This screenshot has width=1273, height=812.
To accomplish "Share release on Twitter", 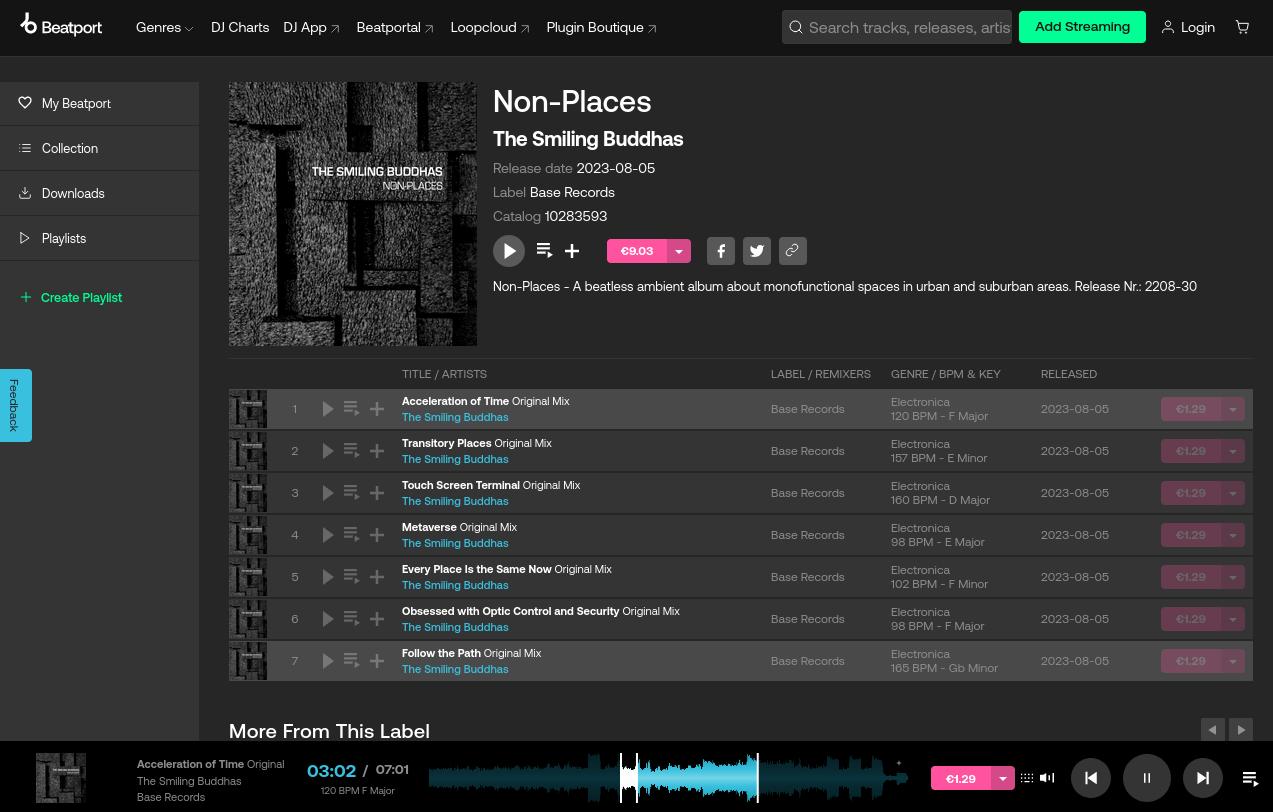I will (x=757, y=251).
